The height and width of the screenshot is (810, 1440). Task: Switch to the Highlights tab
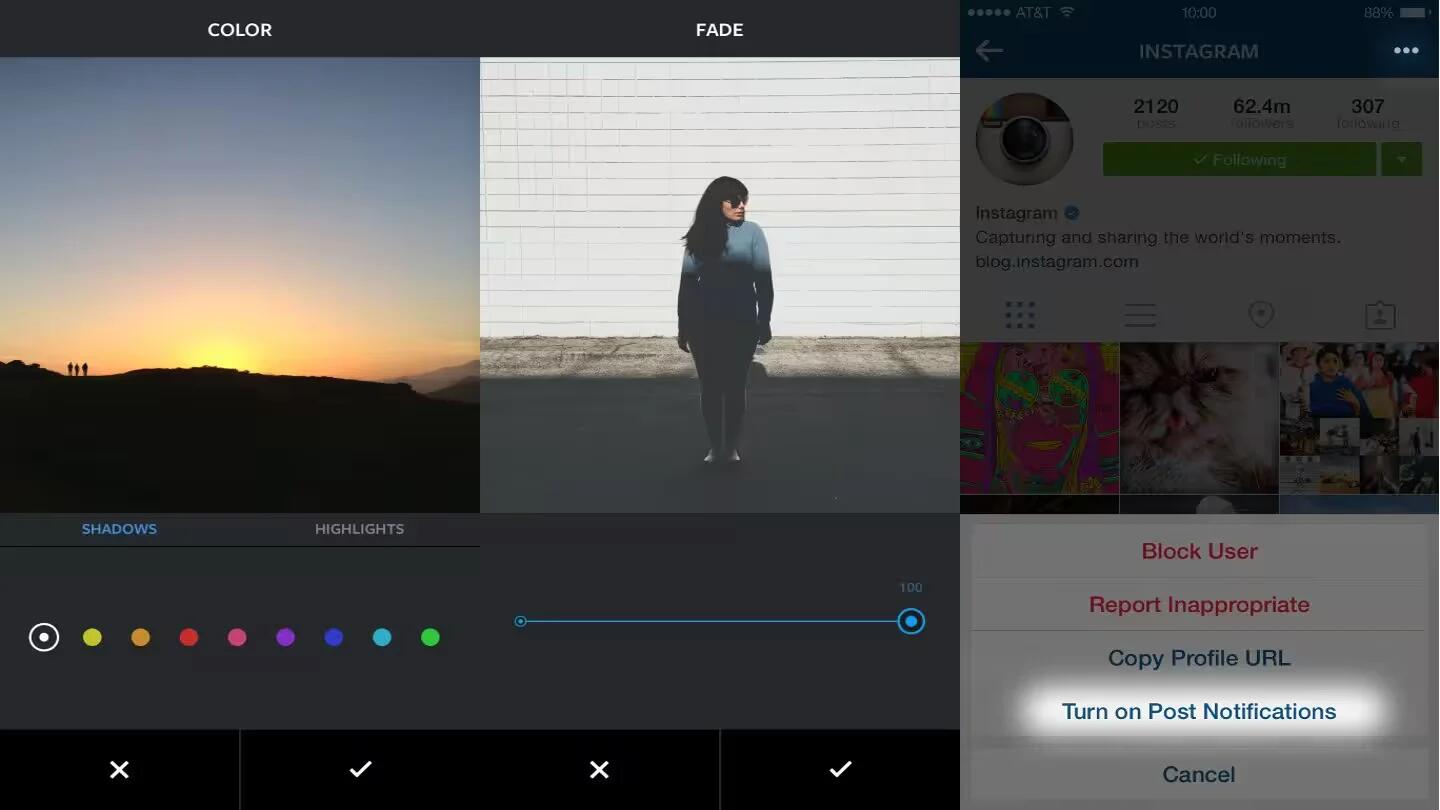coord(359,529)
